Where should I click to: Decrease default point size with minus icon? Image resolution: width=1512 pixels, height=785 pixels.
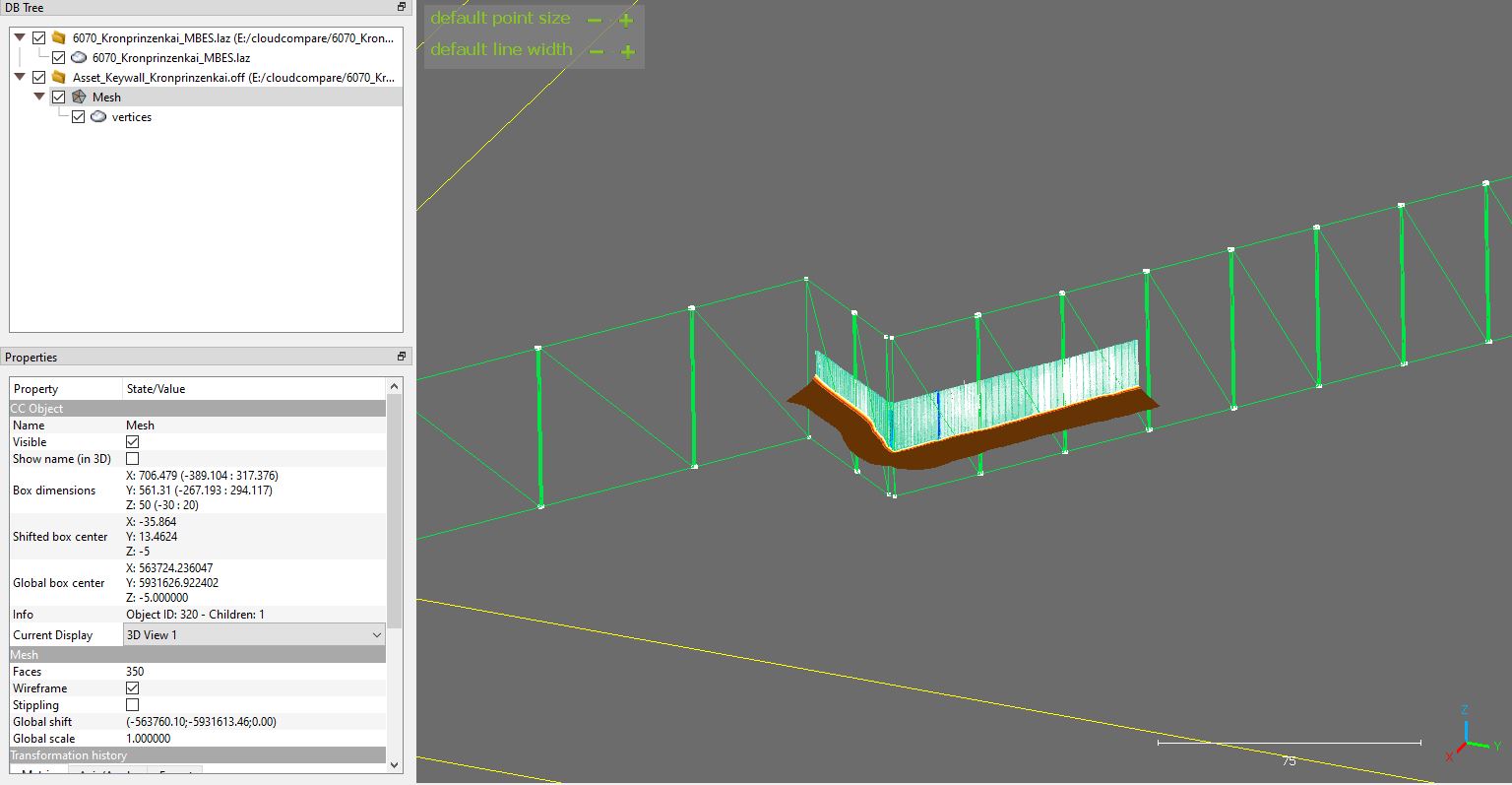click(x=594, y=20)
